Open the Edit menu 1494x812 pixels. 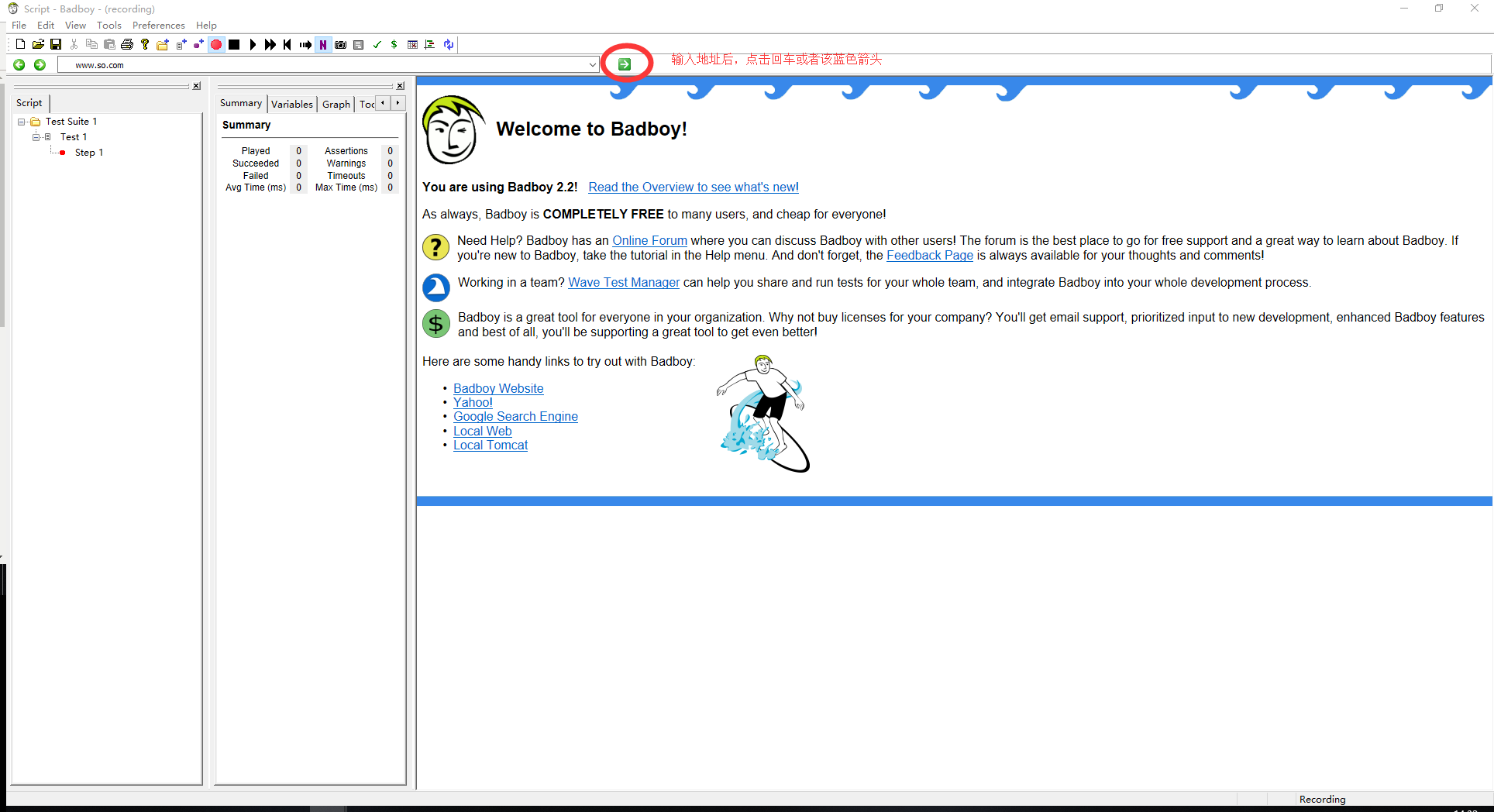[46, 25]
